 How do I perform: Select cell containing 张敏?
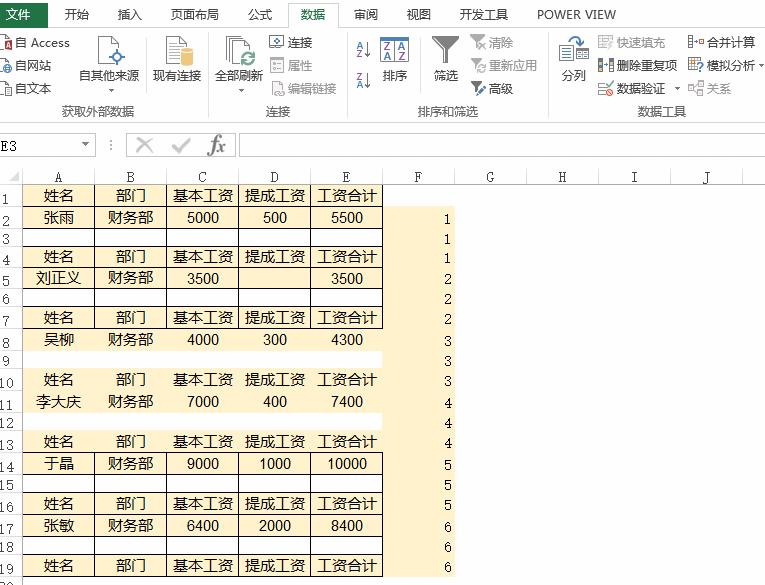click(x=58, y=525)
